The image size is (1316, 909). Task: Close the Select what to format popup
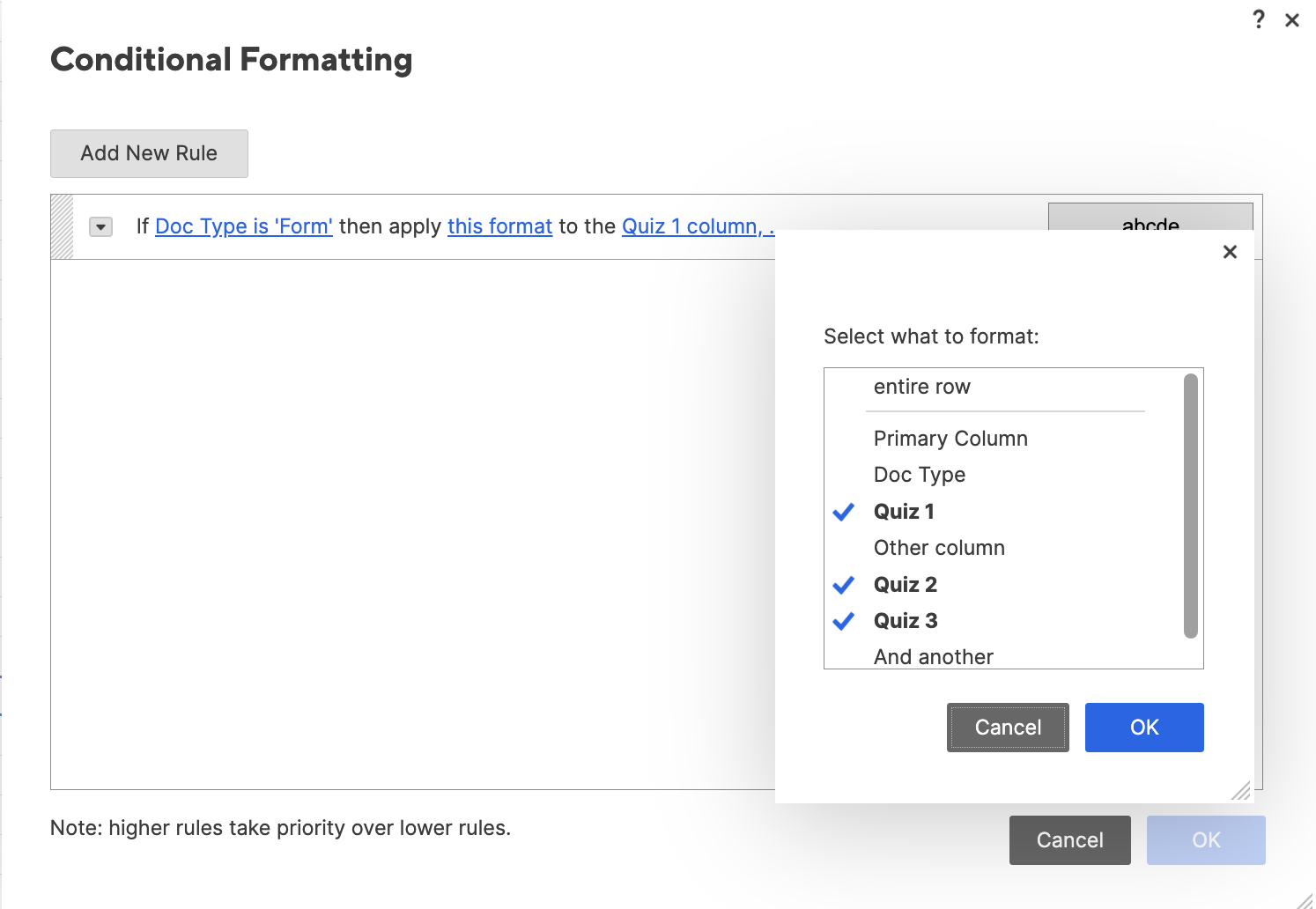point(1231,252)
